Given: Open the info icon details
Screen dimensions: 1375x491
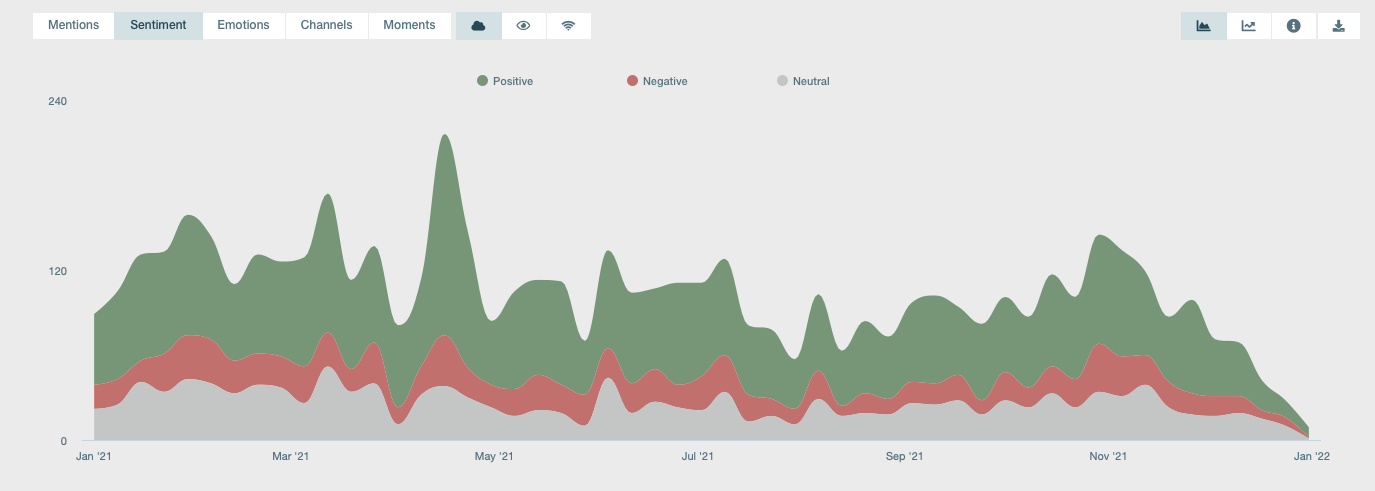Looking at the screenshot, I should click(x=1293, y=26).
